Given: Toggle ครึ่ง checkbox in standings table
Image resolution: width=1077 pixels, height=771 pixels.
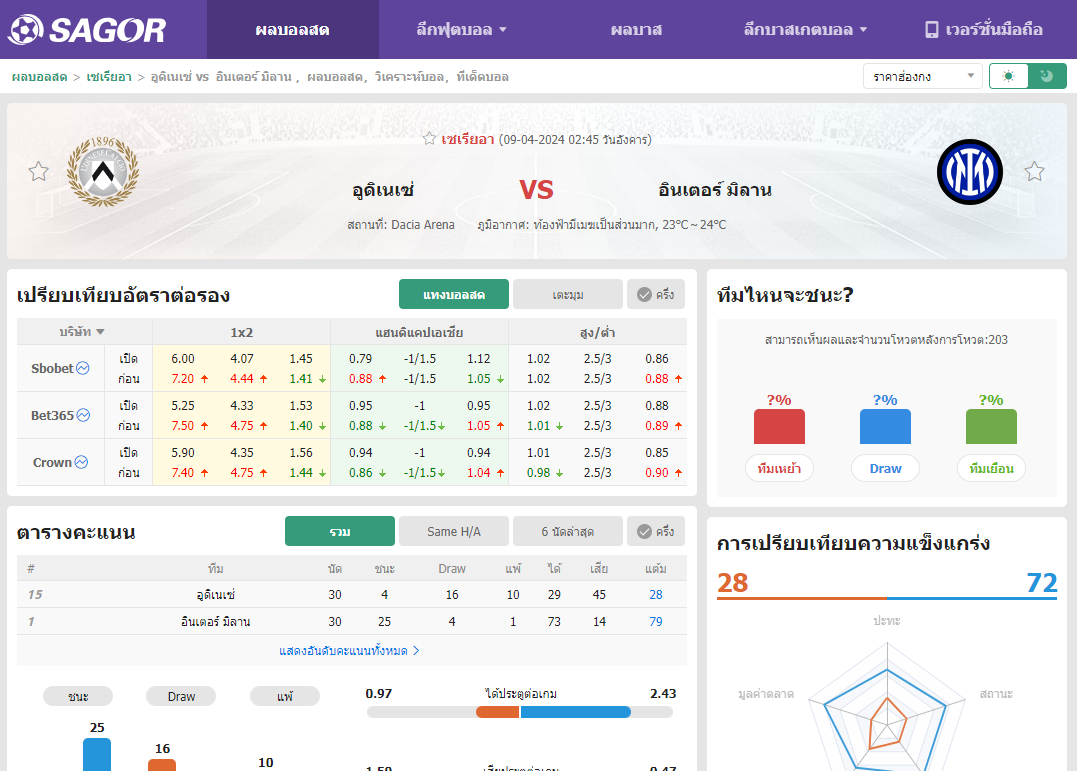Looking at the screenshot, I should (x=656, y=531).
